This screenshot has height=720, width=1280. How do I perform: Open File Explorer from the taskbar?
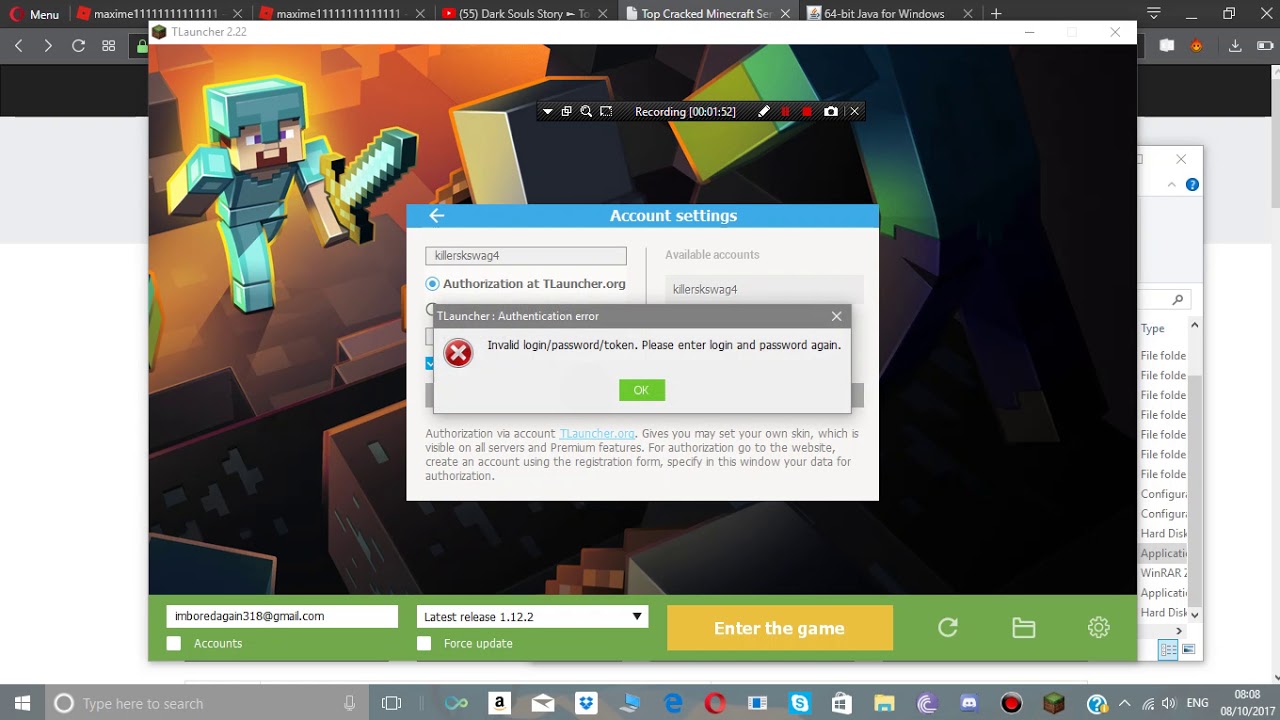884,703
